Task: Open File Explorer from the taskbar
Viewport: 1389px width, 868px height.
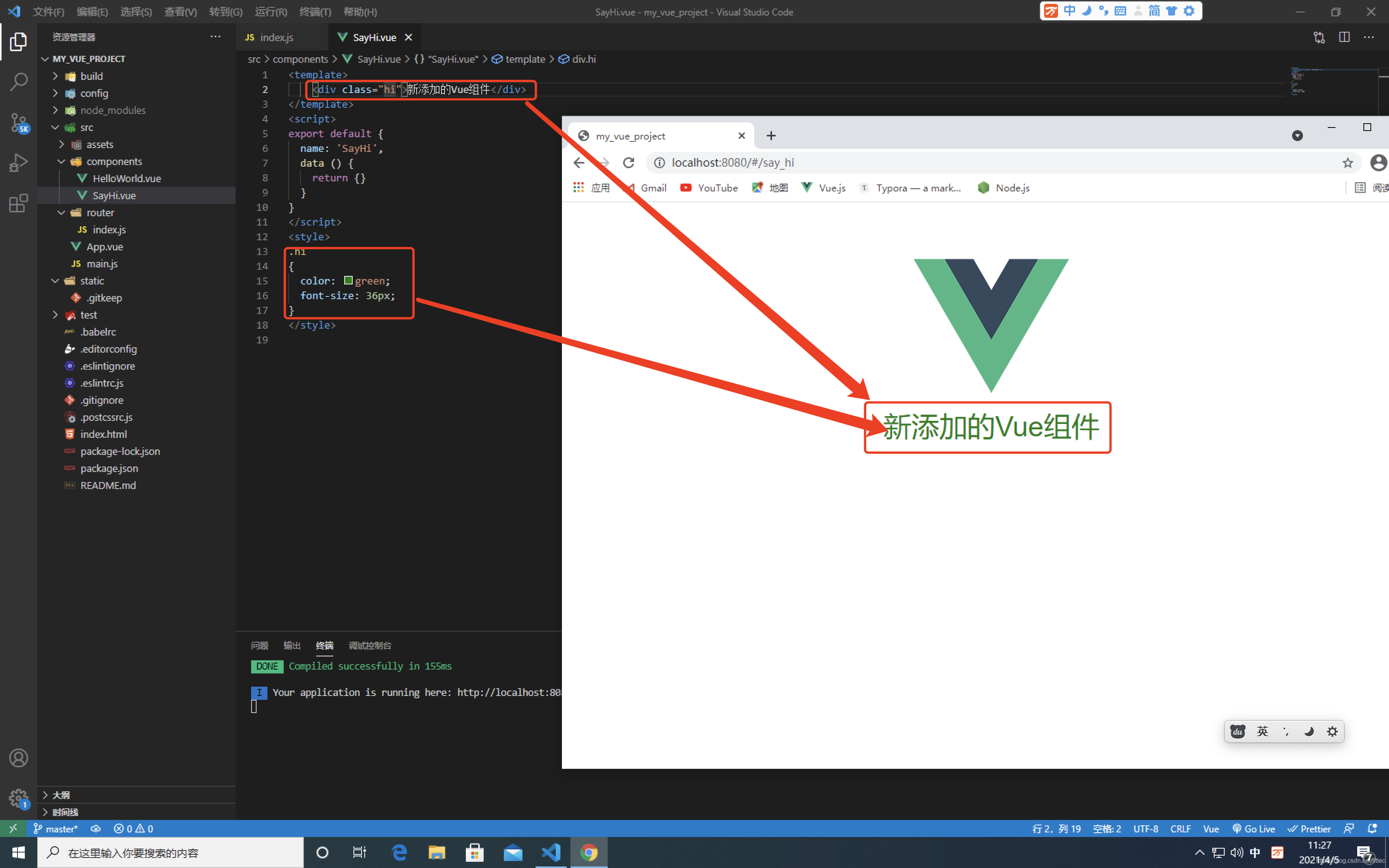Action: point(437,852)
